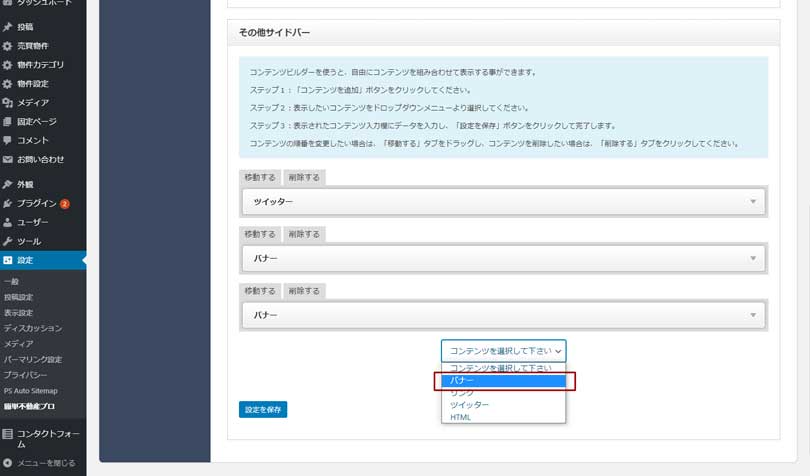This screenshot has height=476, width=810.
Task: Click the コンテンツを選択して下さい dropdown box
Action: (x=503, y=351)
